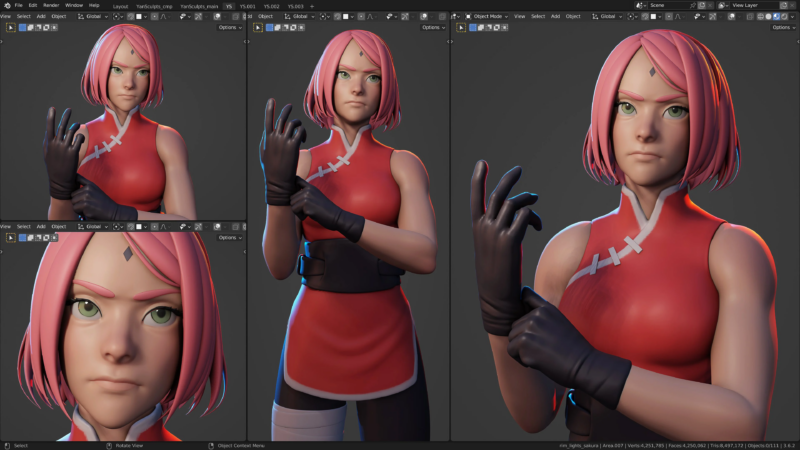800x450 pixels.
Task: Click extend selection mode icon in middle viewport
Action: pos(277,28)
